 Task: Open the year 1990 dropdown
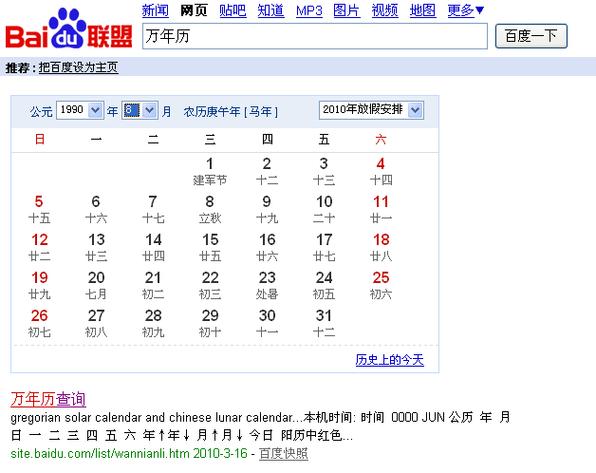tap(80, 110)
